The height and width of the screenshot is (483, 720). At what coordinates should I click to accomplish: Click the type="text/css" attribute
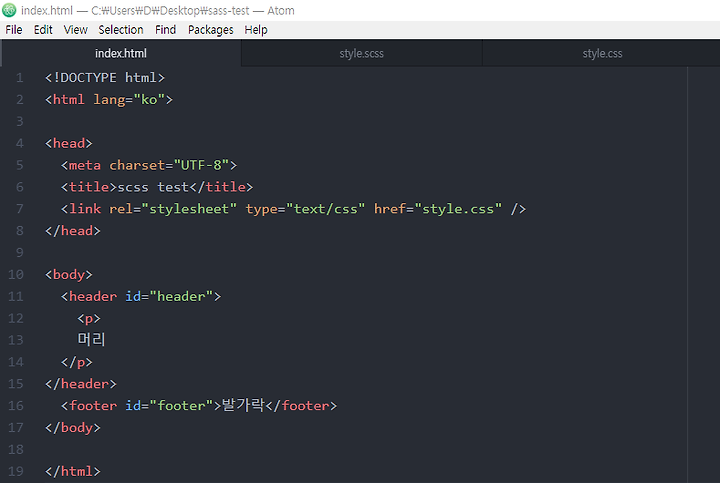(x=305, y=209)
